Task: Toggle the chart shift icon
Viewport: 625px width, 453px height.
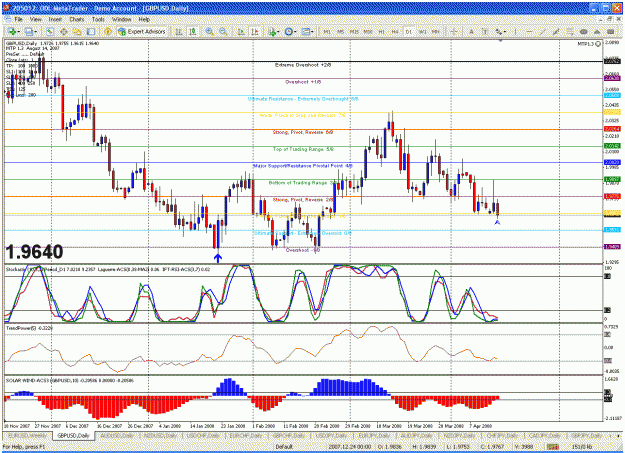Action: pyautogui.click(x=255, y=32)
